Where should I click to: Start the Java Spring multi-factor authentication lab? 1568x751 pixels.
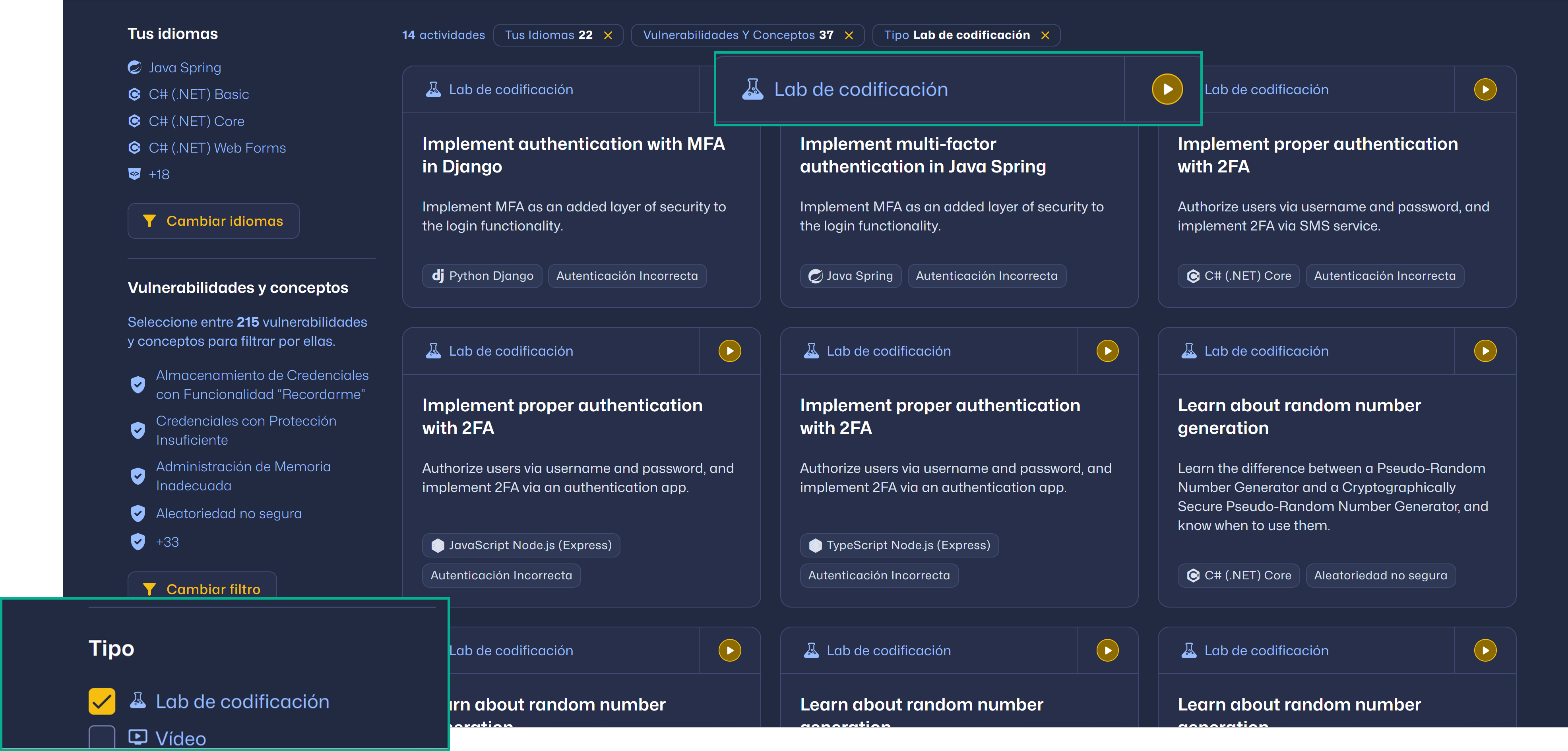(1167, 89)
